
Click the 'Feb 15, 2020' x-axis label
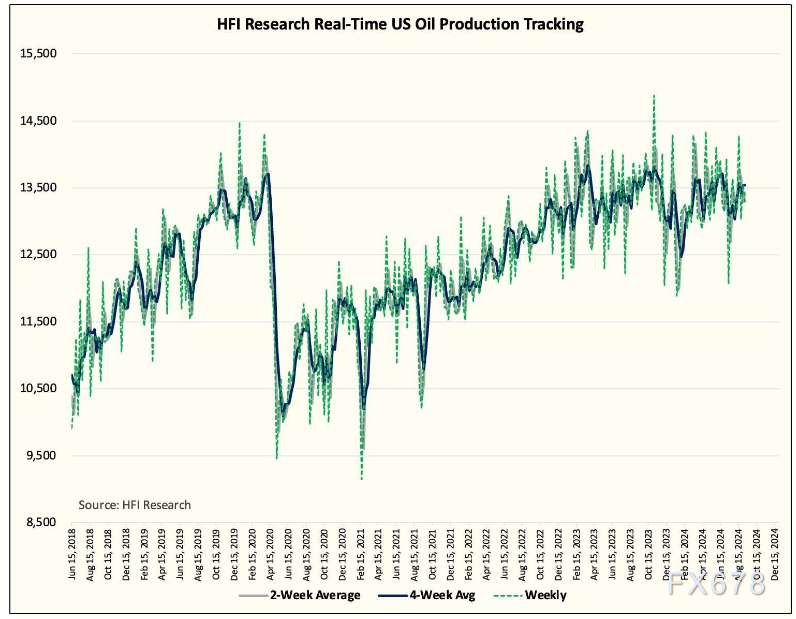coord(252,555)
